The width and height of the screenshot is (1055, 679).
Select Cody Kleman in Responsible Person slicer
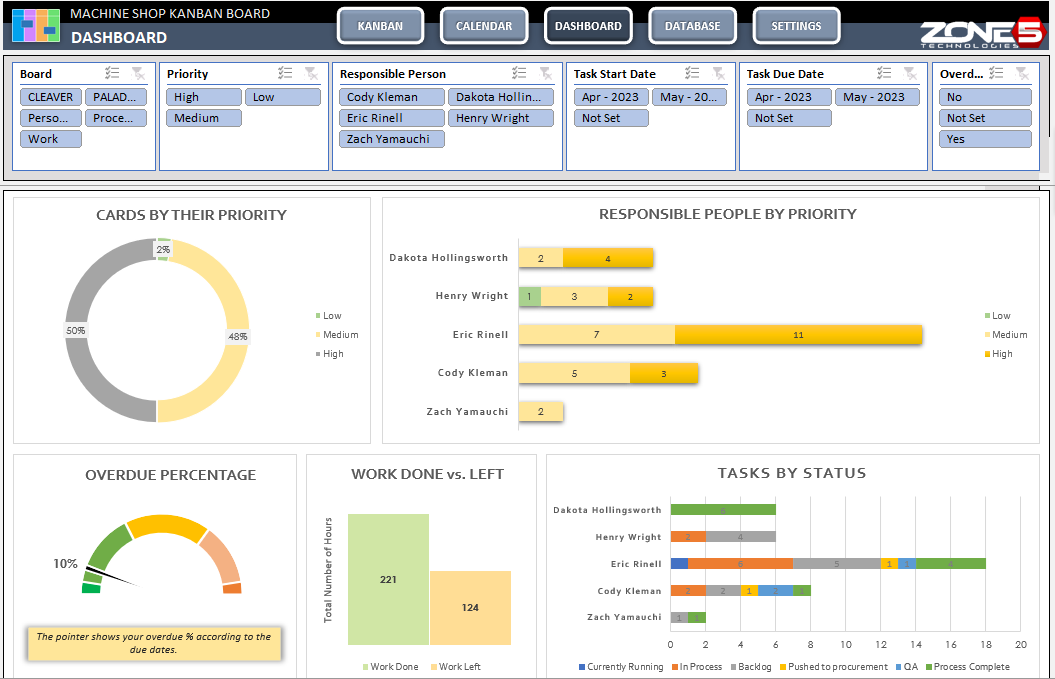click(x=391, y=96)
